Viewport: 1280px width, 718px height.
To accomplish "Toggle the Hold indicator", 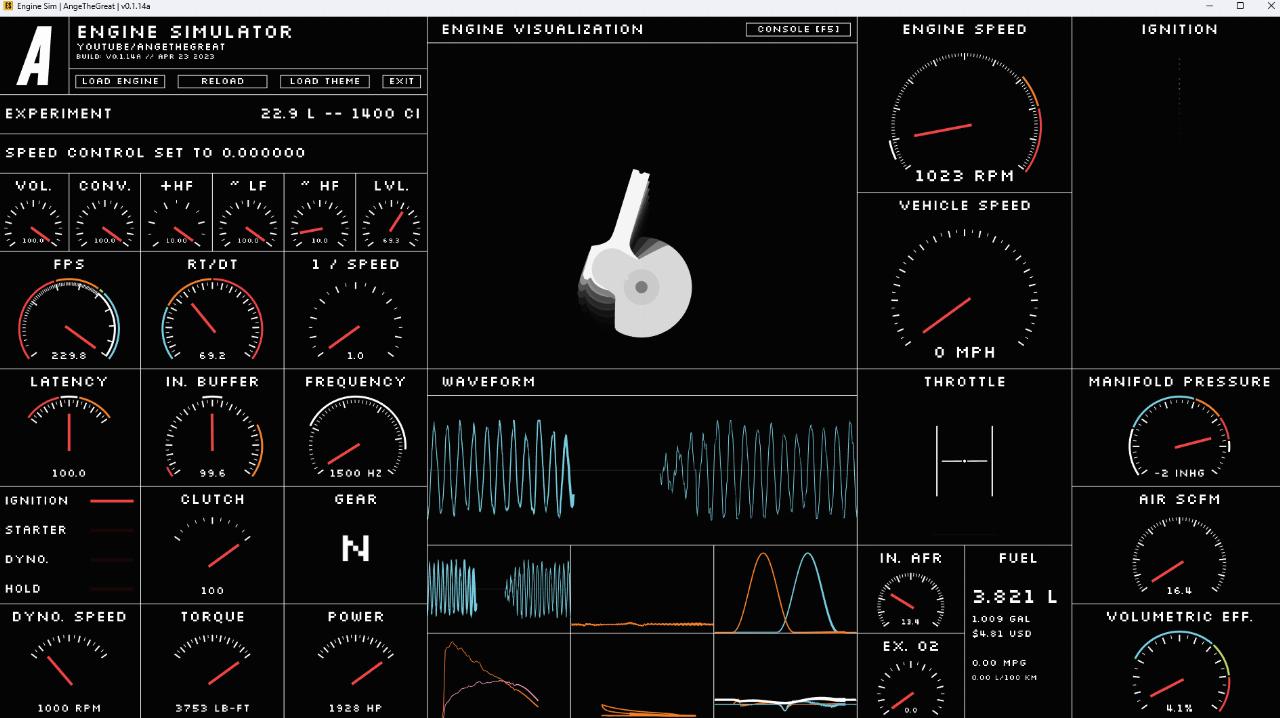I will pyautogui.click(x=69, y=589).
